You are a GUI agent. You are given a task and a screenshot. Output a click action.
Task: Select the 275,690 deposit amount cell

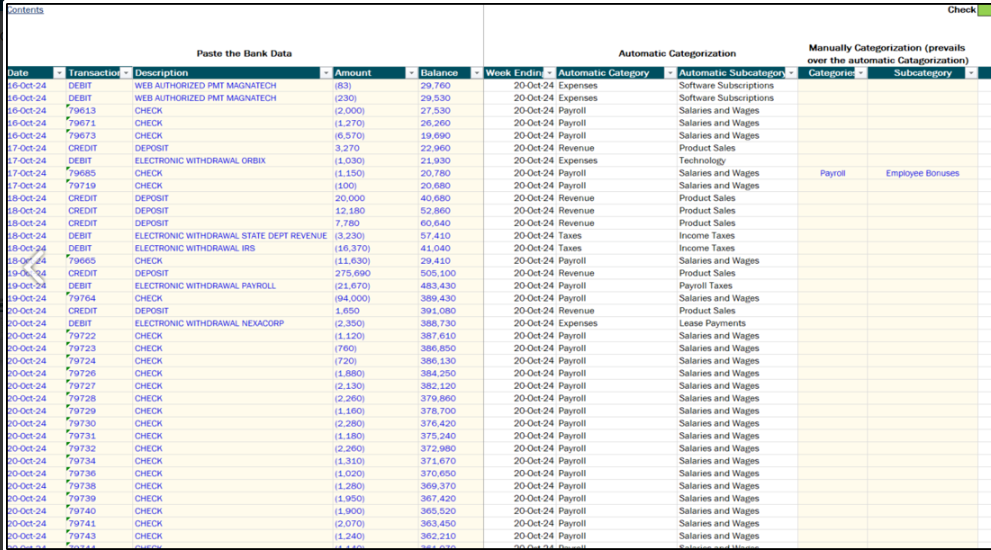pyautogui.click(x=353, y=273)
